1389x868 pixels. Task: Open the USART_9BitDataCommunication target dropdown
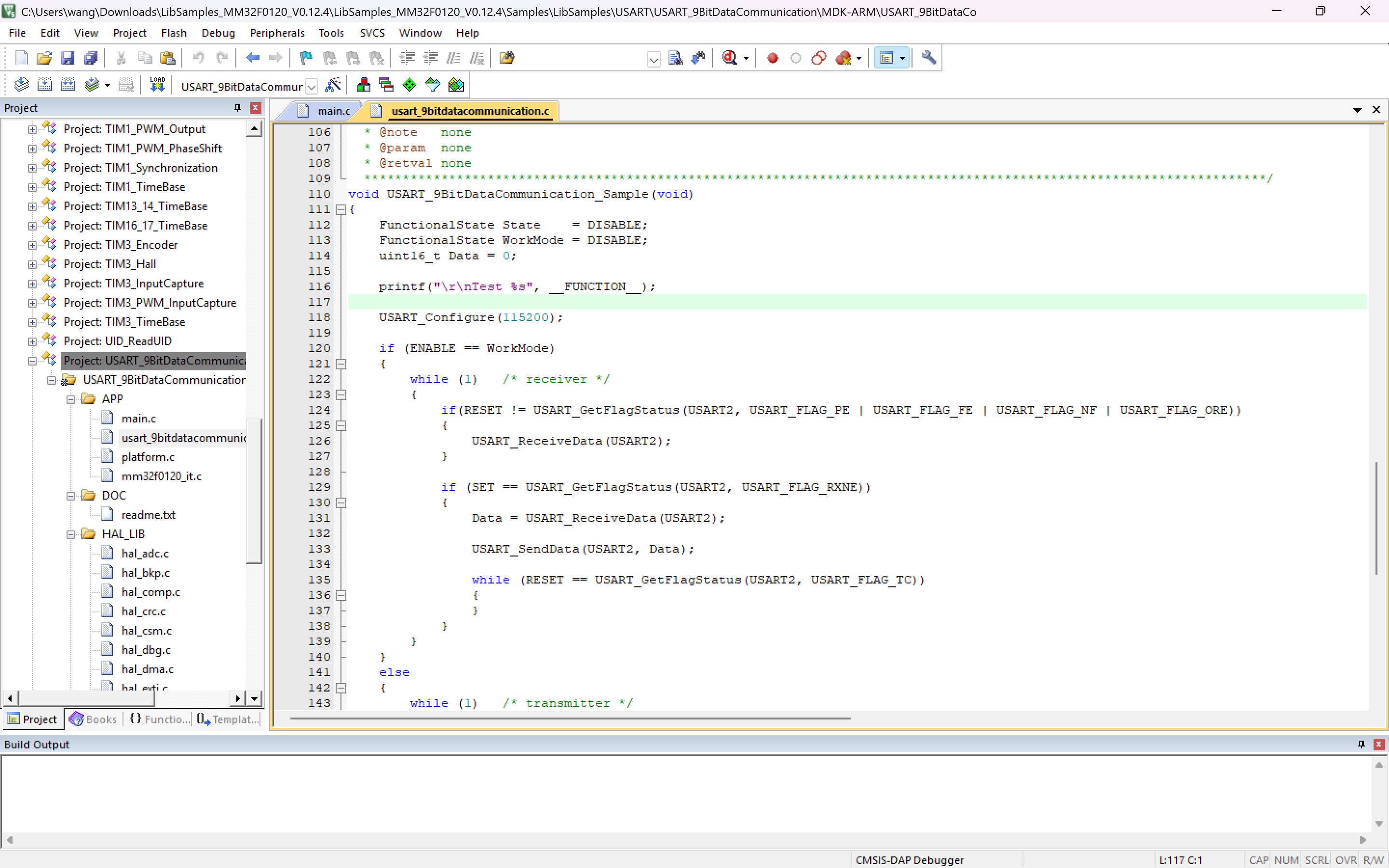click(312, 87)
